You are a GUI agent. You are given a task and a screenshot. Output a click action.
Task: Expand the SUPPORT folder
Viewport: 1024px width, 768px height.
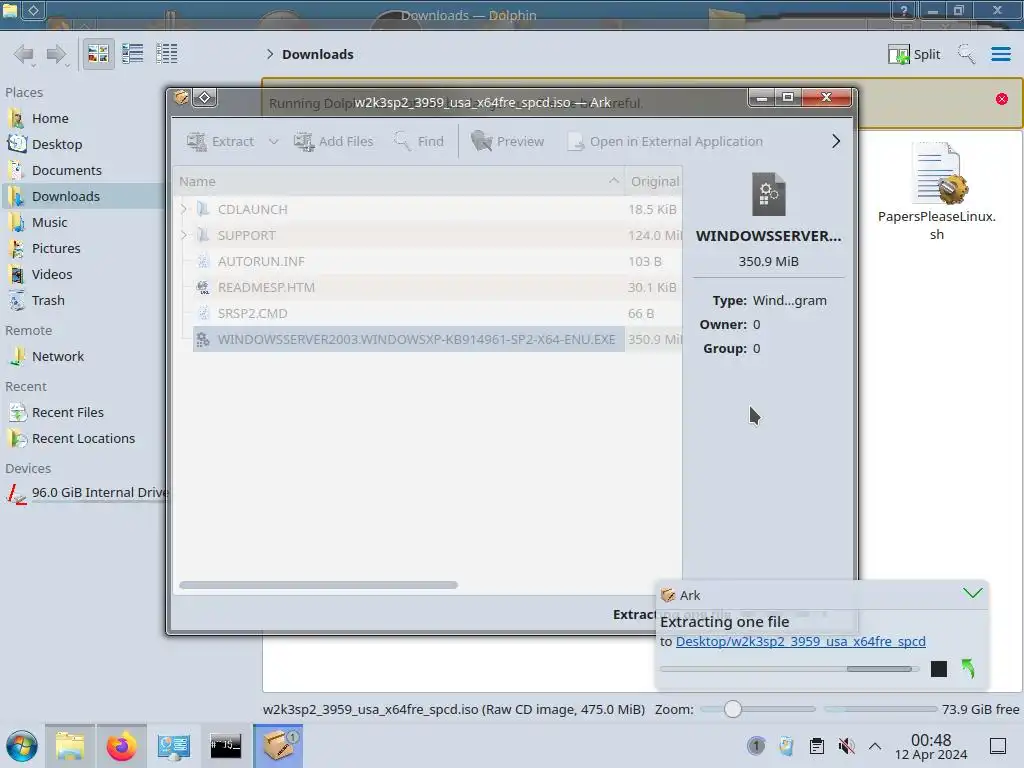tap(184, 235)
